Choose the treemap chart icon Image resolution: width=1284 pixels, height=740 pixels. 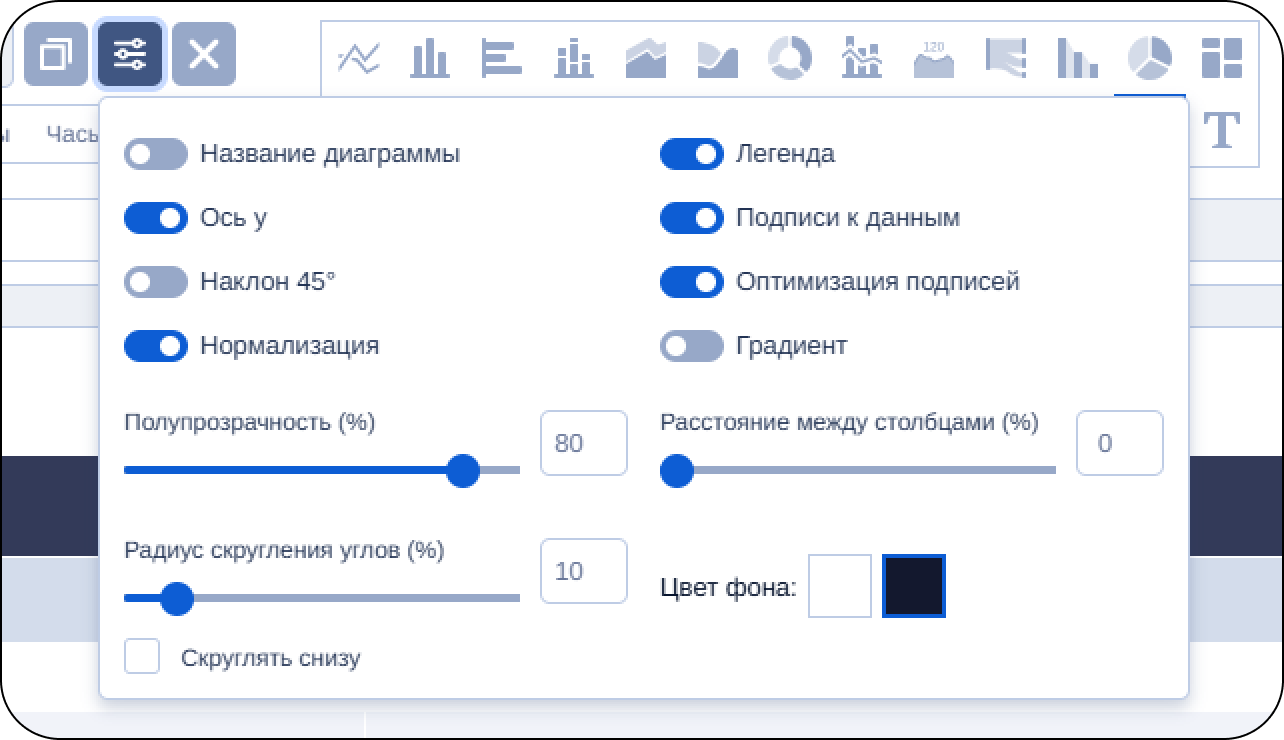coord(1221,59)
